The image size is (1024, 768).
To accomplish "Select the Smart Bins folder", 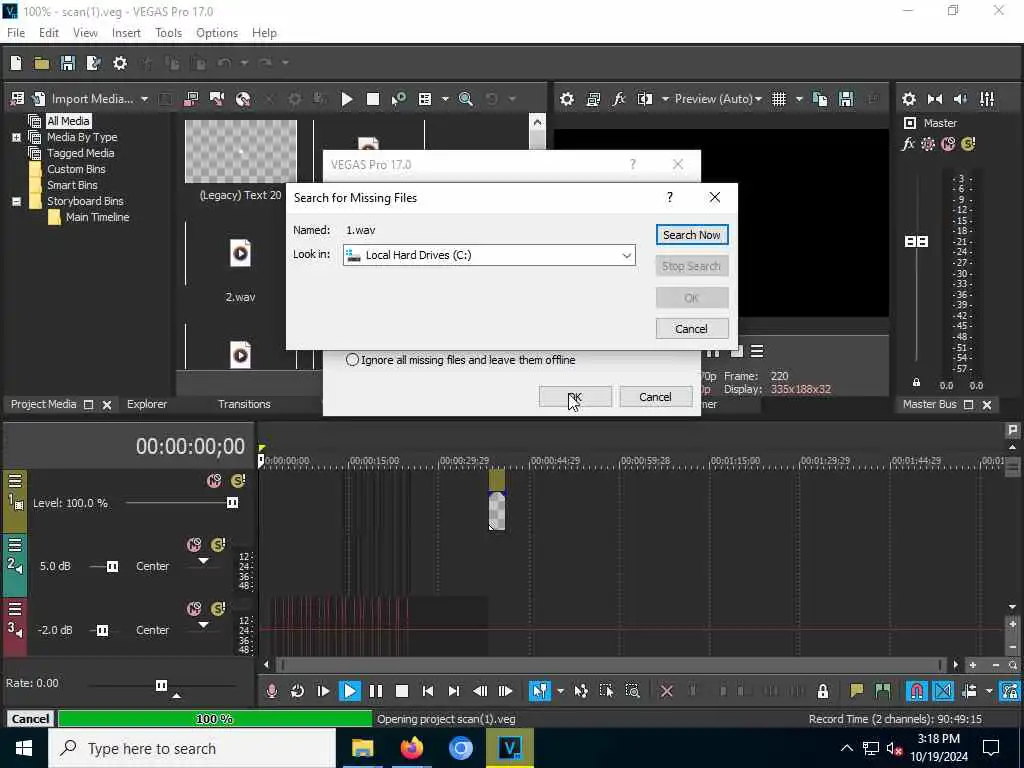I will pyautogui.click(x=72, y=185).
